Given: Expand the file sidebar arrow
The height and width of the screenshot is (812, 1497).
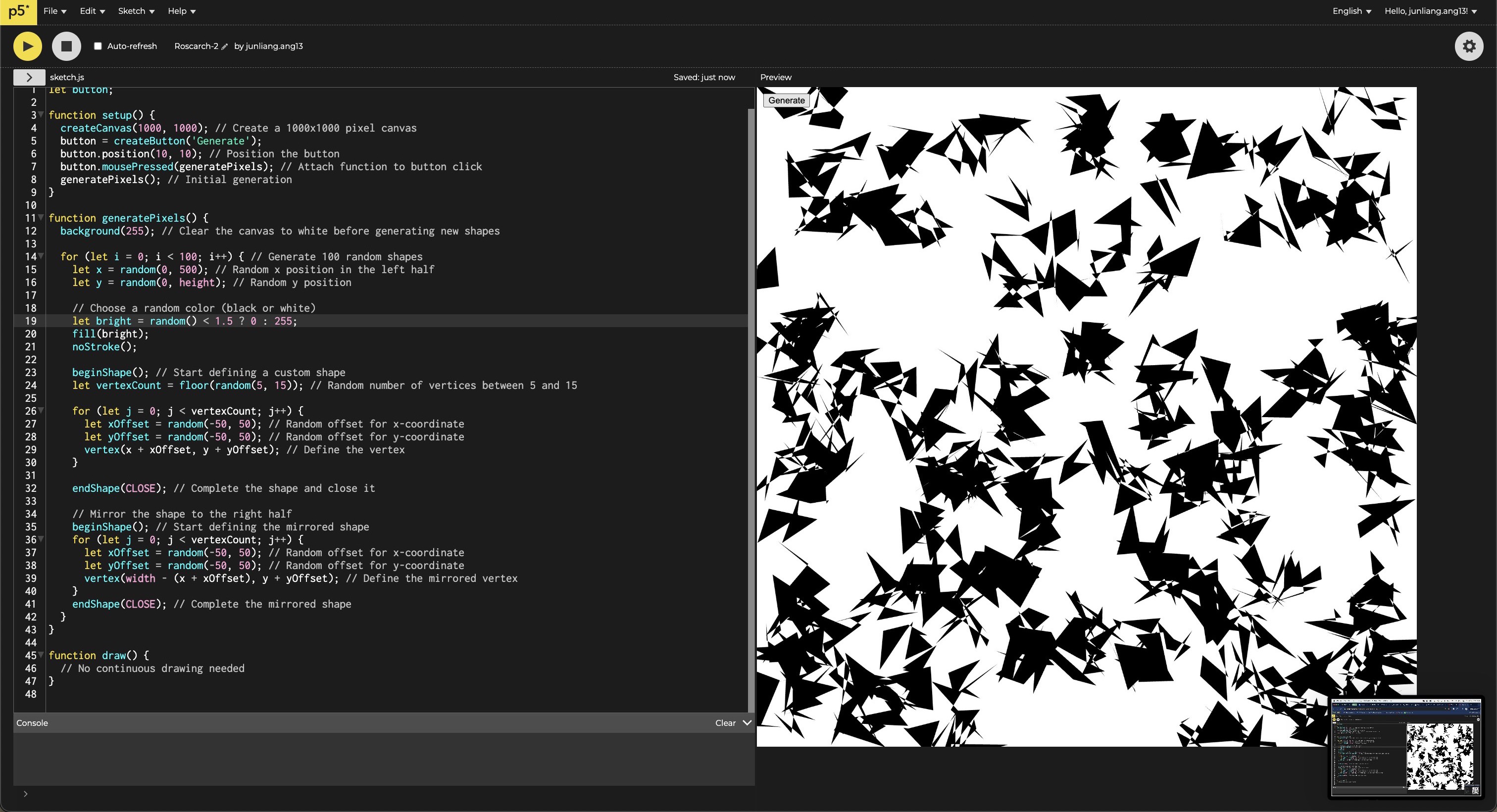Looking at the screenshot, I should coord(29,77).
